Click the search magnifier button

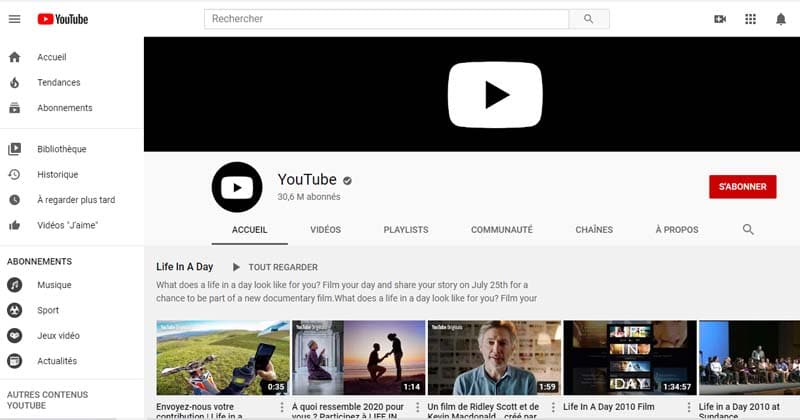pyautogui.click(x=589, y=19)
